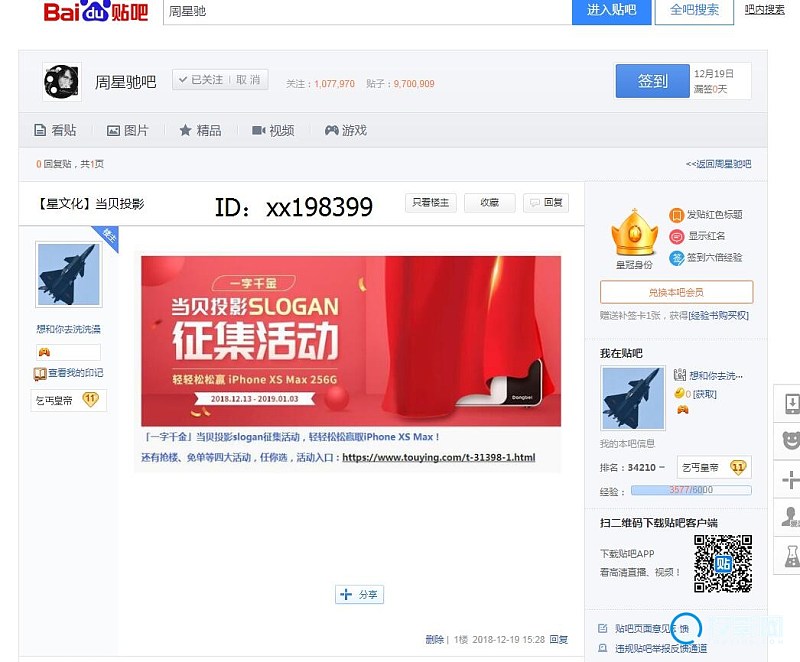Click the gold coin icon next to 获取
This screenshot has width=800, height=662.
679,393
